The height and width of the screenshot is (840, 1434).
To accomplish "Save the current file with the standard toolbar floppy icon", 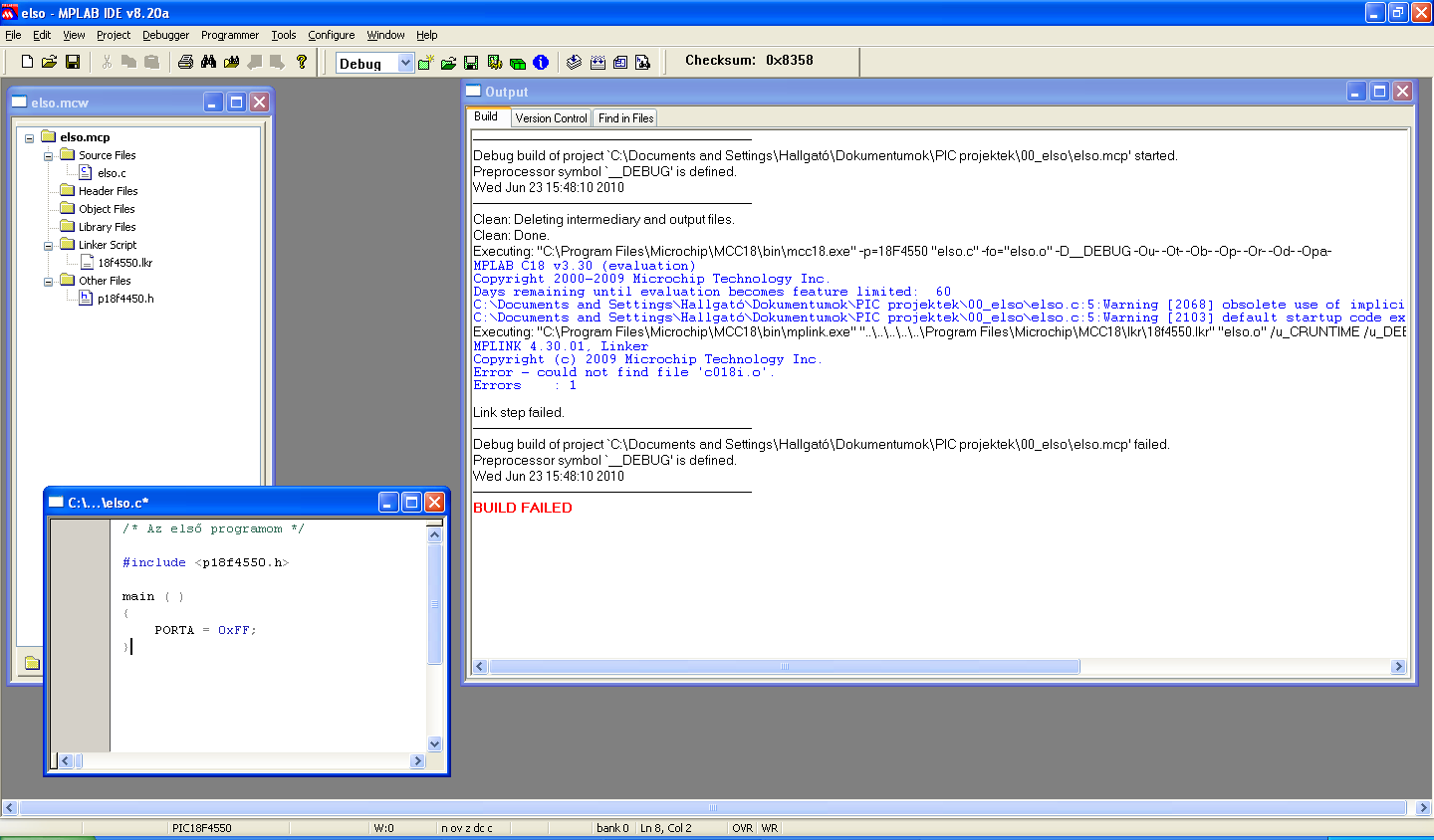I will tap(73, 62).
